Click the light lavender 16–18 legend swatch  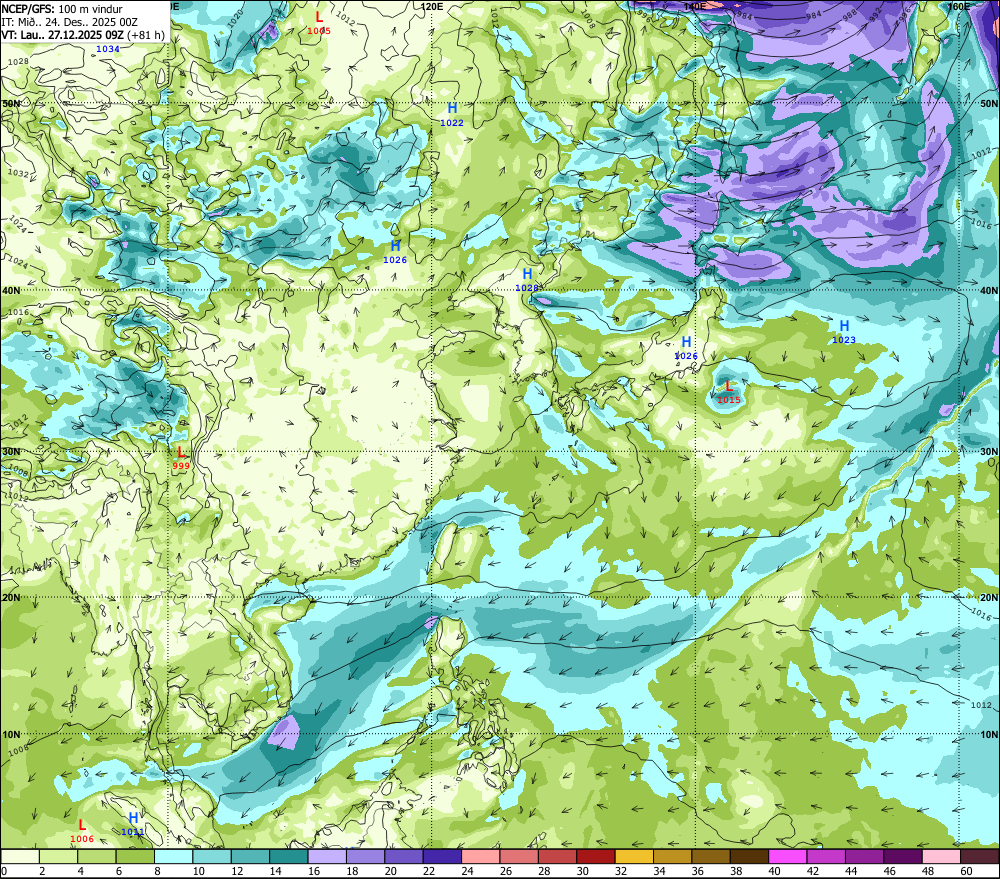coord(327,856)
